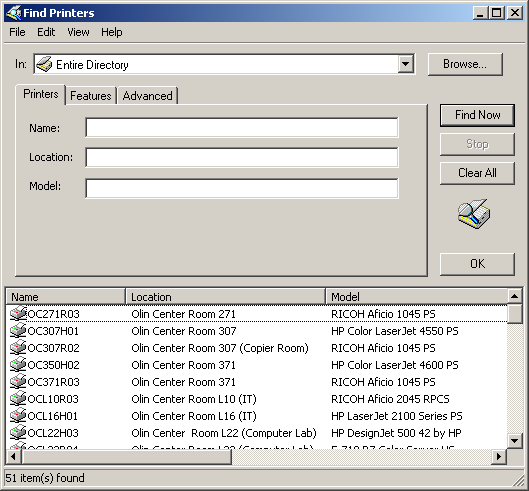
Task: Click printer icon next to OCL16H01
Action: [x=18, y=416]
